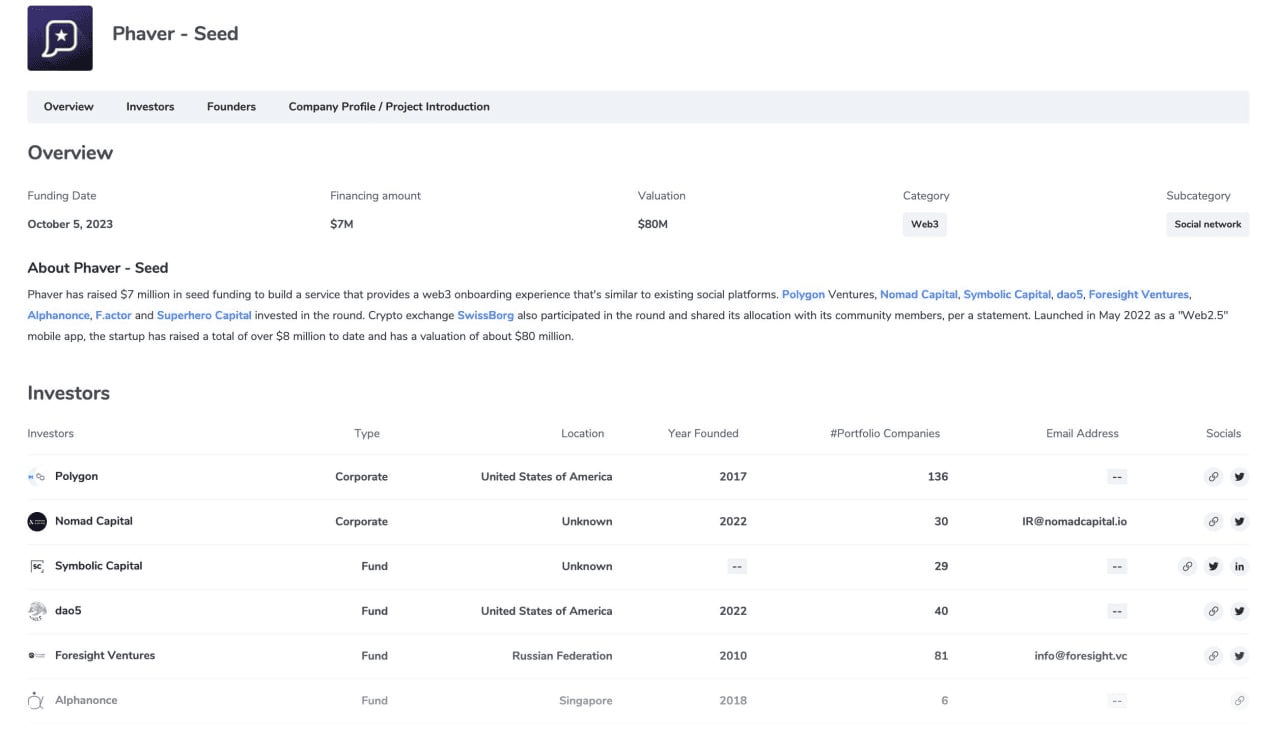Screen dimensions: 1280x733
Task: Click Foresight Ventures' website link icon
Action: pyautogui.click(x=1213, y=656)
